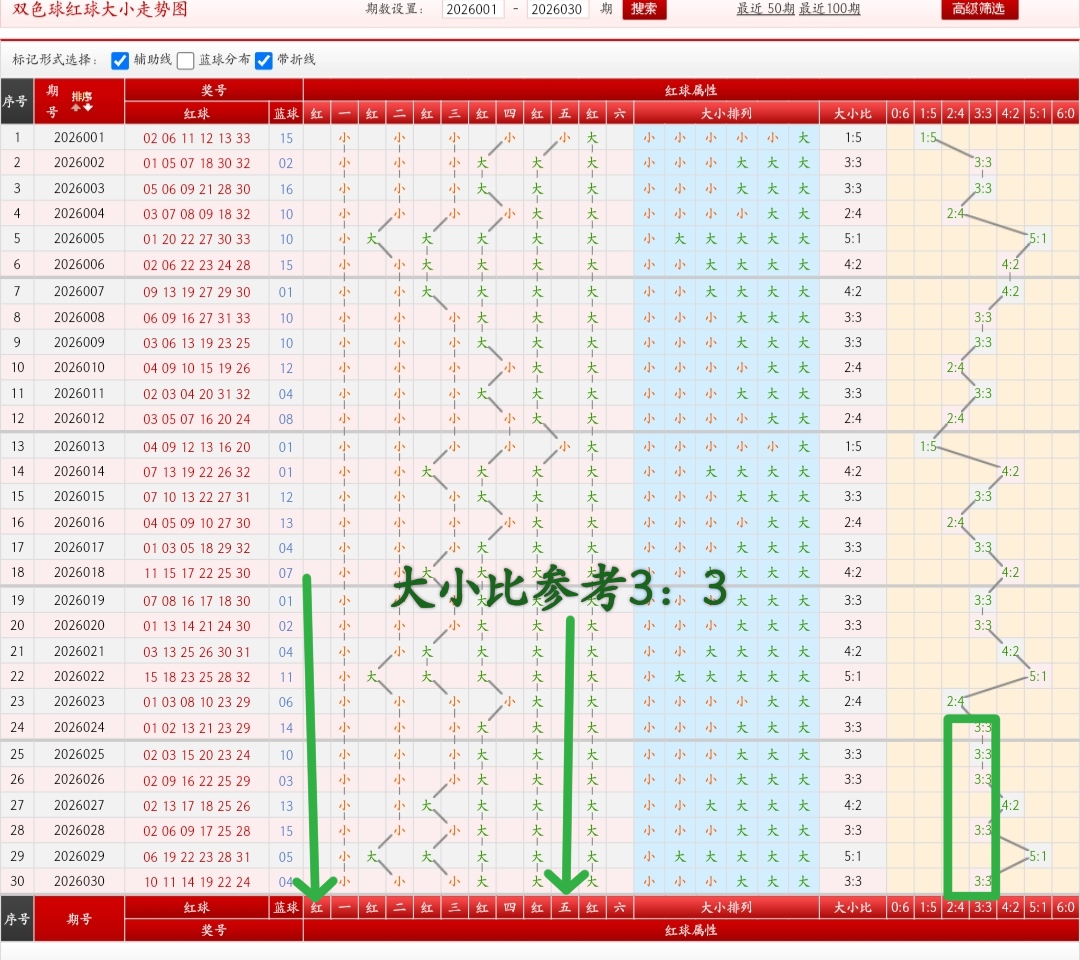Viewport: 1080px width, 960px height.
Task: Open 高级筛选 advanced filter
Action: [x=979, y=9]
